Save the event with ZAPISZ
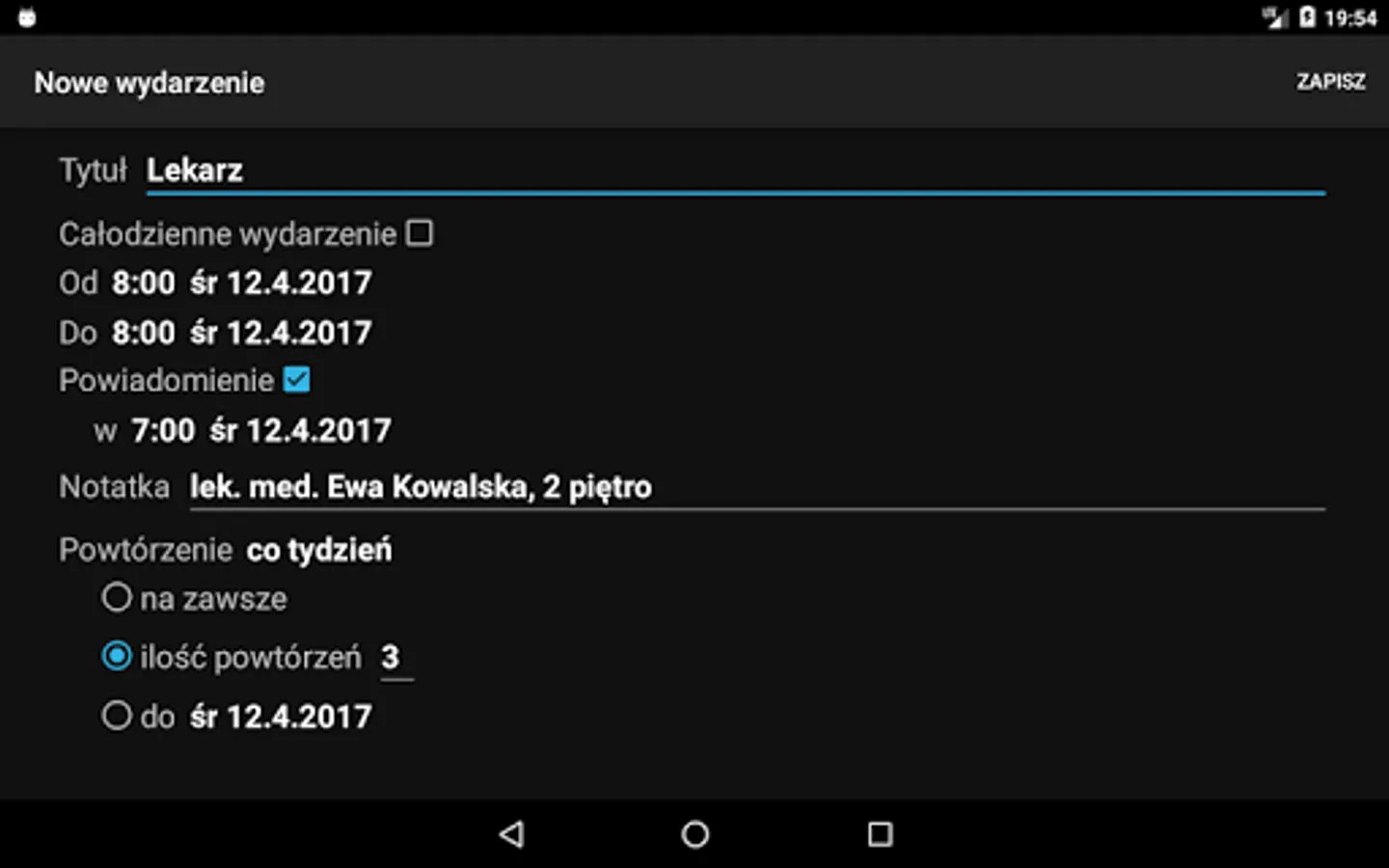Viewport: 1389px width, 868px height. 1330,82
